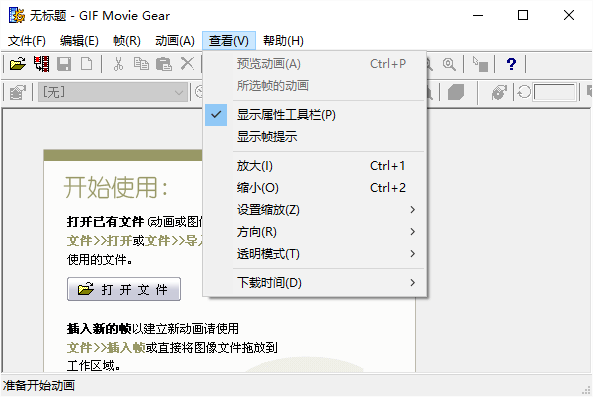Toggle 显示属性工具栏(P) checked option
The image size is (593, 397).
pos(315,115)
